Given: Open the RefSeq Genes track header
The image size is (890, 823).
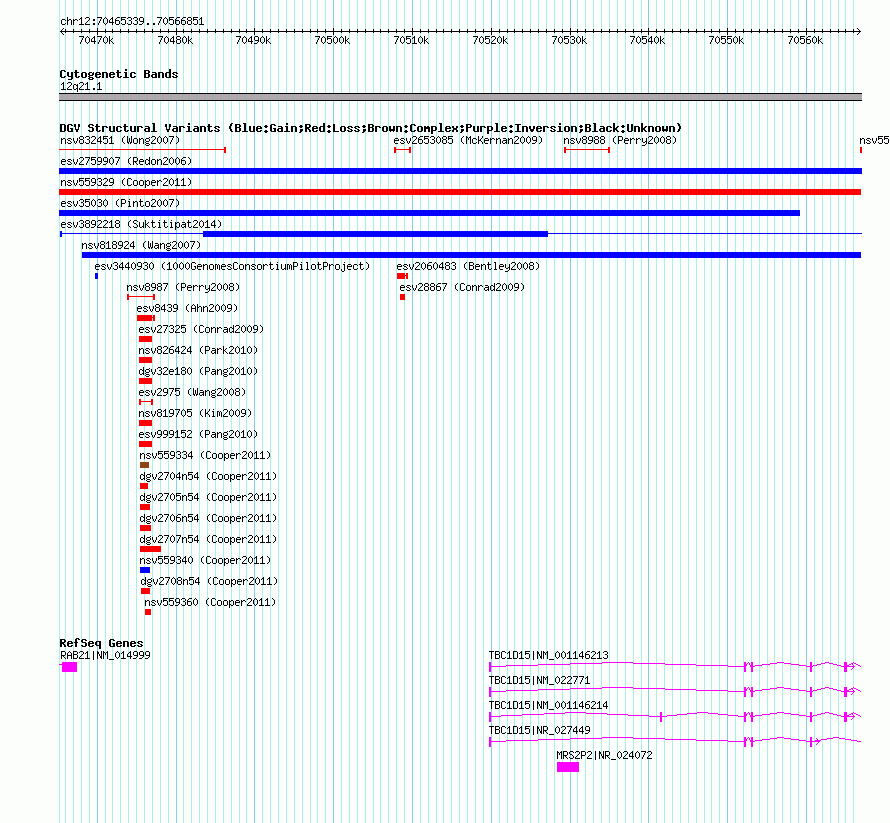Looking at the screenshot, I should tap(101, 643).
